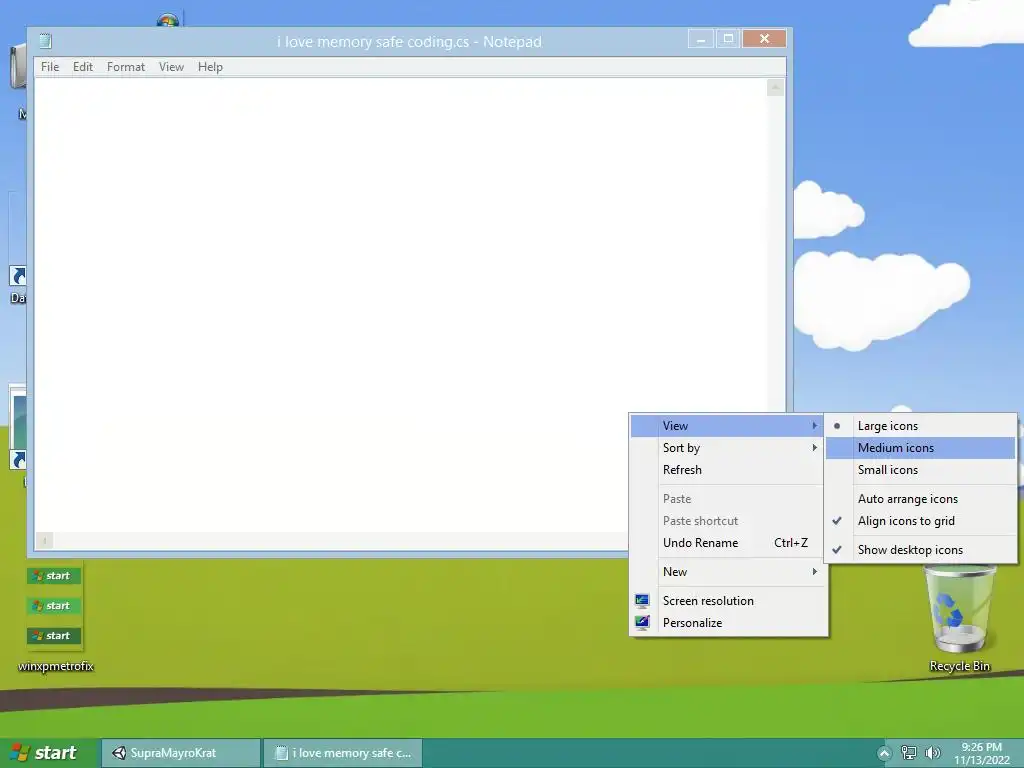
Task: Click the Notepad window title text
Action: pyautogui.click(x=409, y=42)
